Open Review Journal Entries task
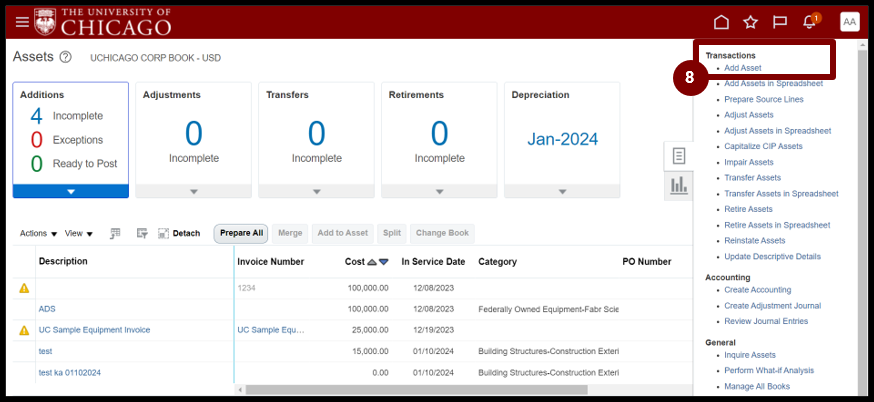The image size is (874, 402). click(x=766, y=321)
